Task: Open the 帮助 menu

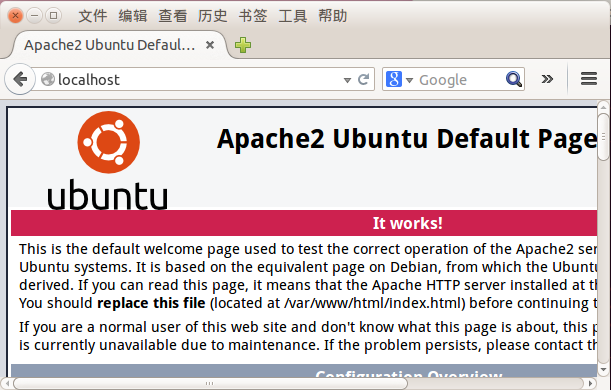Action: tap(332, 16)
